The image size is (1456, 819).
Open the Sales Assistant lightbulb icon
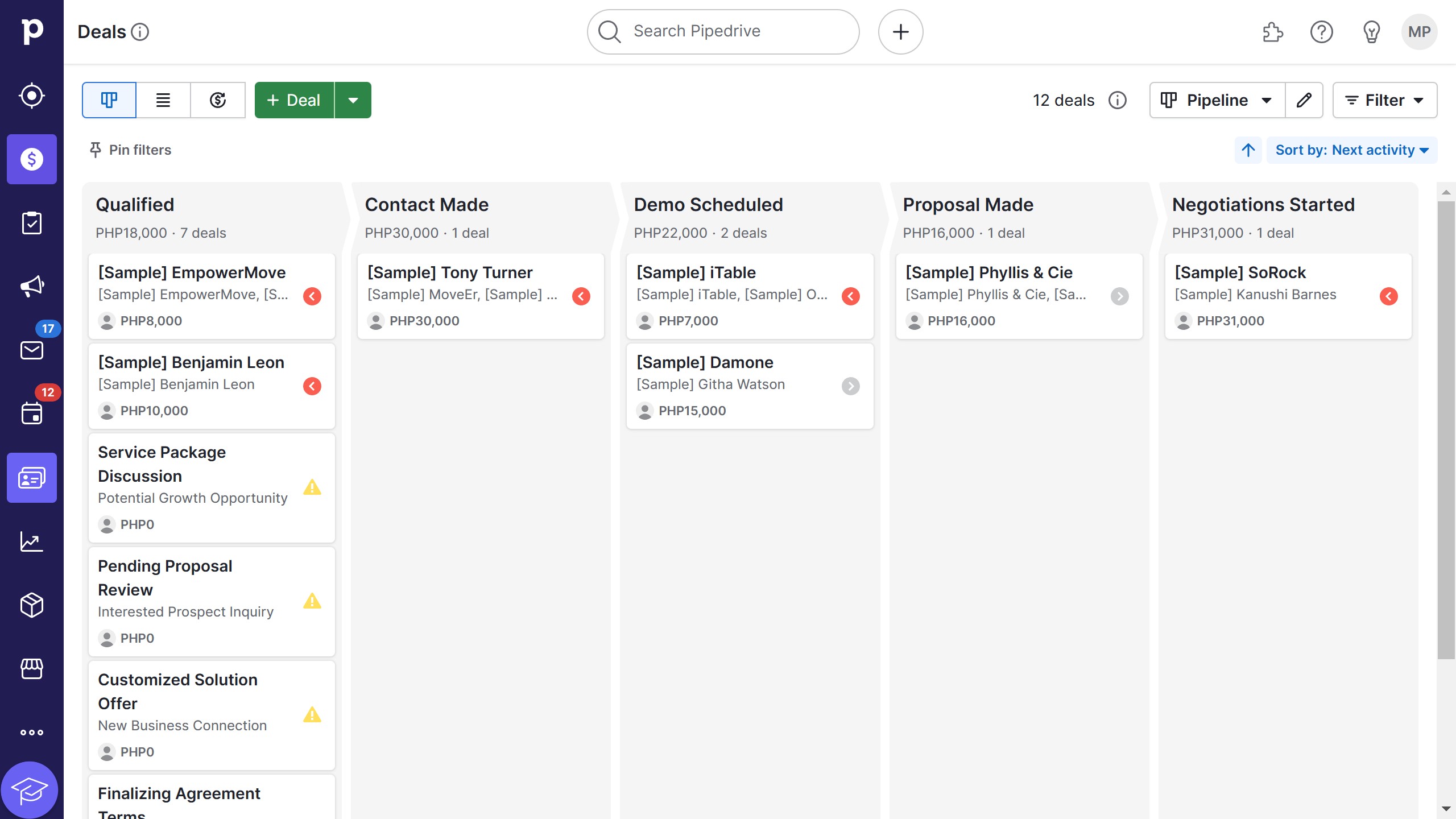pyautogui.click(x=1371, y=32)
